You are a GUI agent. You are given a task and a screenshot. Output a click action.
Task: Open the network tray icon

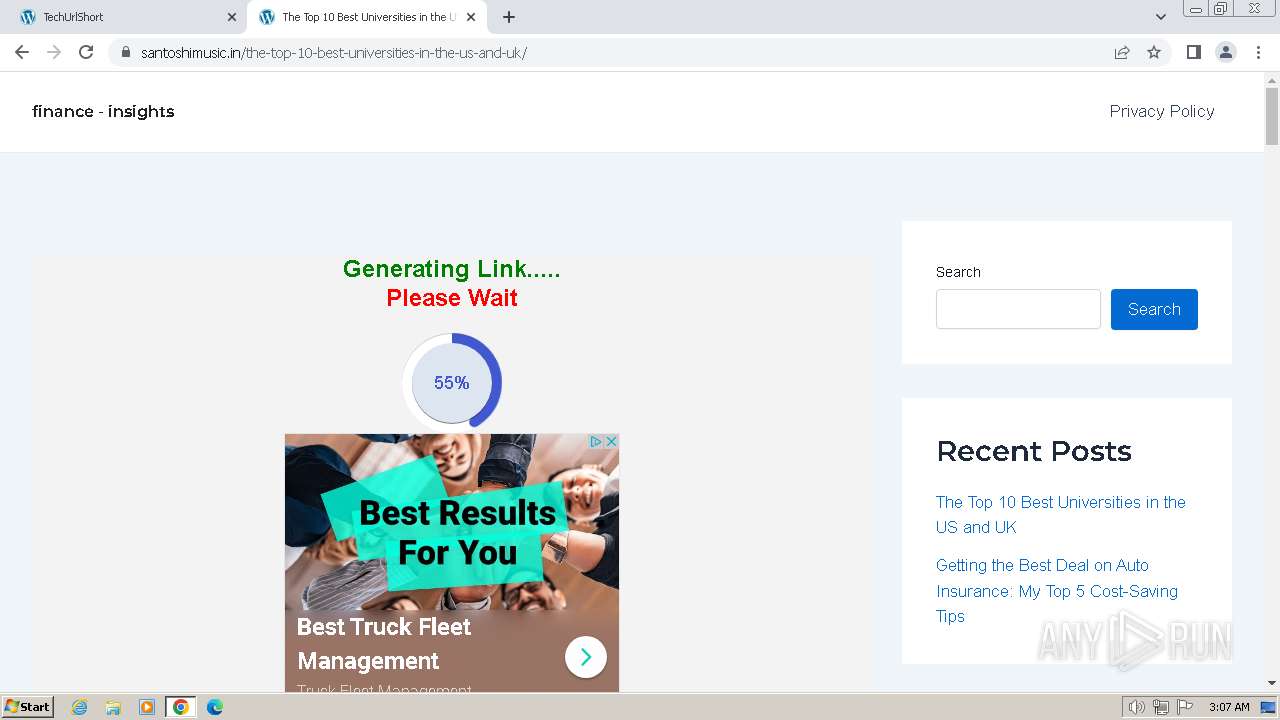click(x=1161, y=707)
